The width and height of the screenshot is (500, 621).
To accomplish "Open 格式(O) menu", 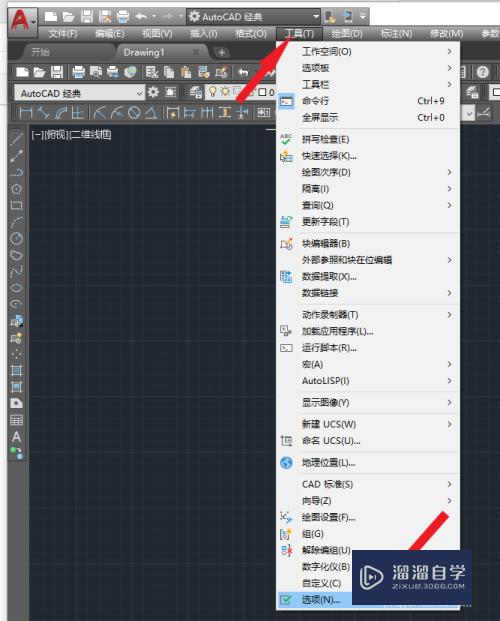I will [251, 34].
